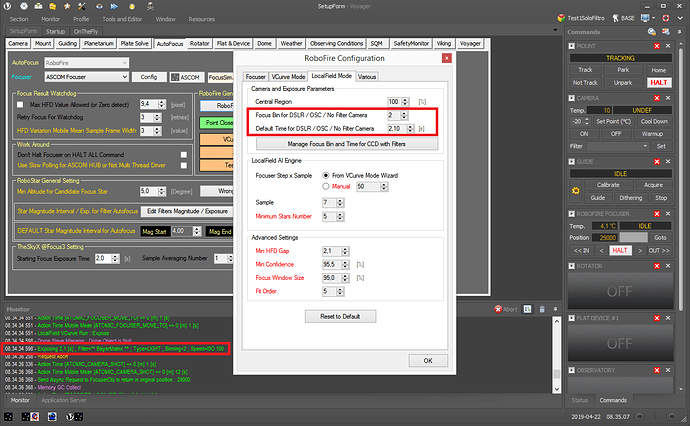Select the Manual radio button
Screen dimensions: 690x426
(326, 186)
